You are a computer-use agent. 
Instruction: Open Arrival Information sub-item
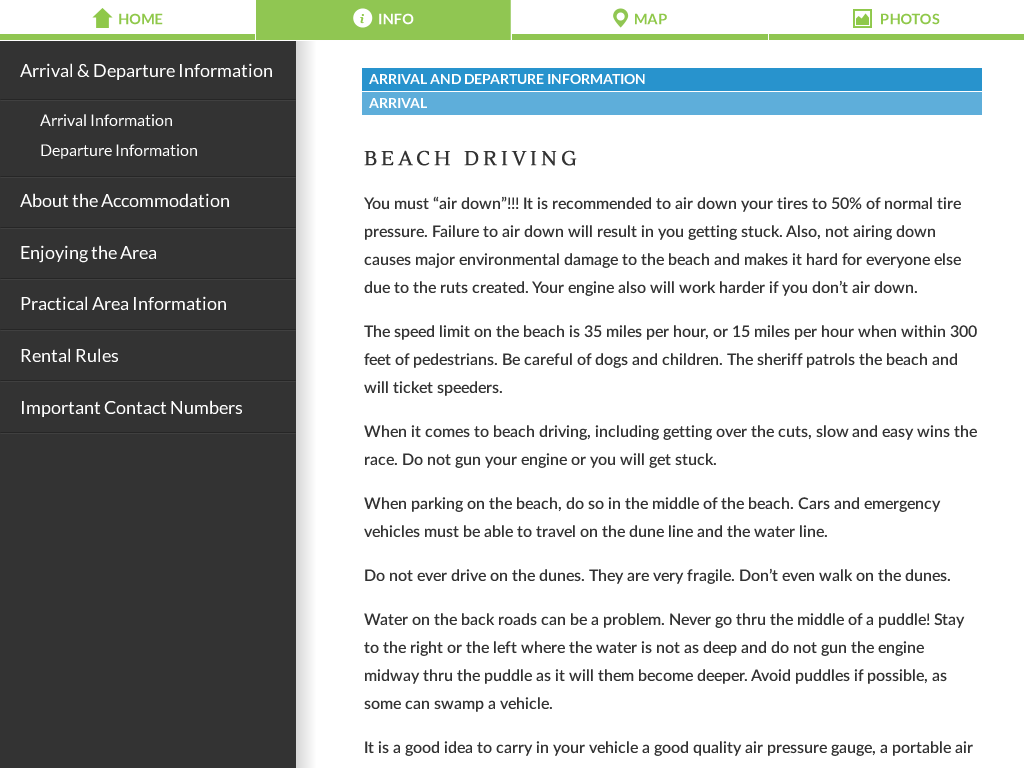click(x=106, y=120)
